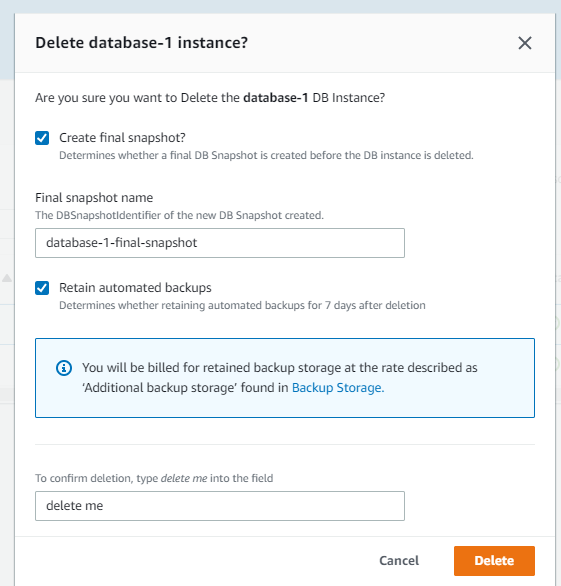Click the 7 days retention description text
Screen dimensions: 561x586
242,305
